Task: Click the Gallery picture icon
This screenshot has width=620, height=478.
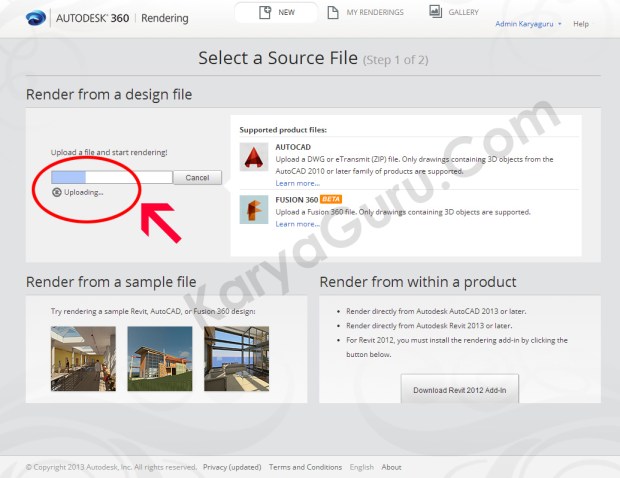Action: [x=435, y=11]
